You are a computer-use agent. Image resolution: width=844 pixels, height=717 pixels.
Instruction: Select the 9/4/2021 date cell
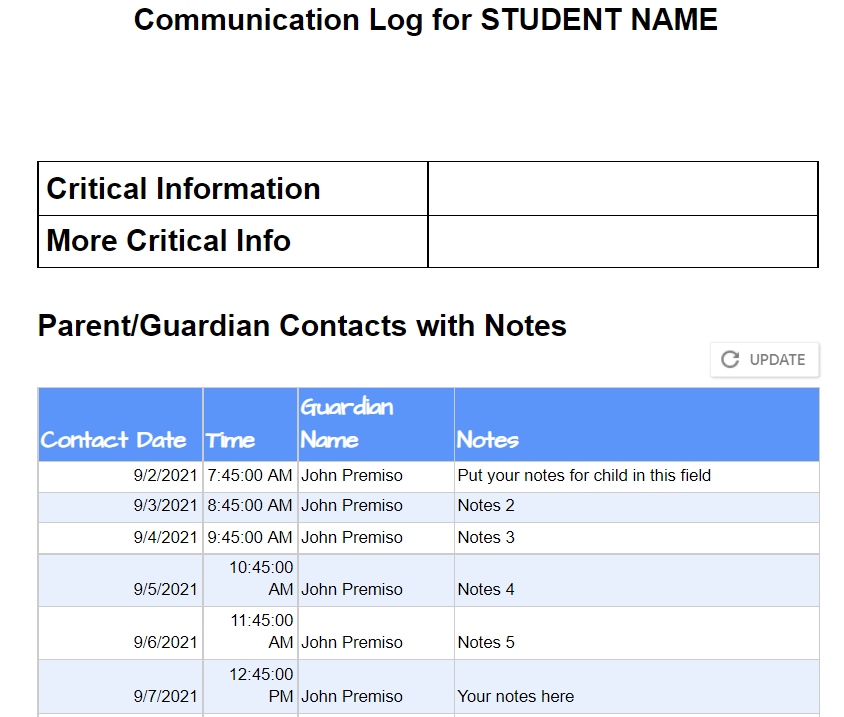pos(121,538)
